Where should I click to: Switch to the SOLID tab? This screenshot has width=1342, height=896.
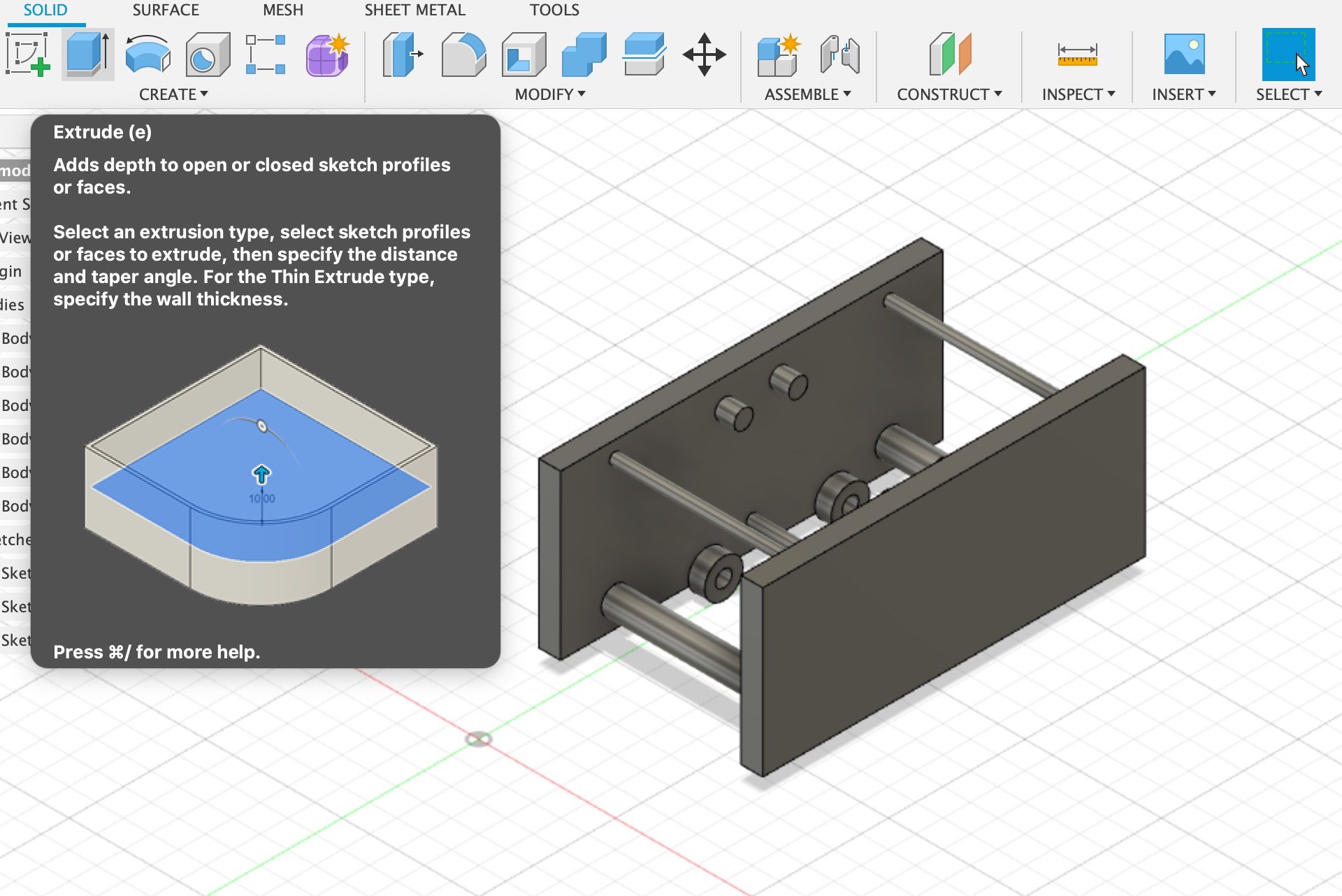[45, 10]
